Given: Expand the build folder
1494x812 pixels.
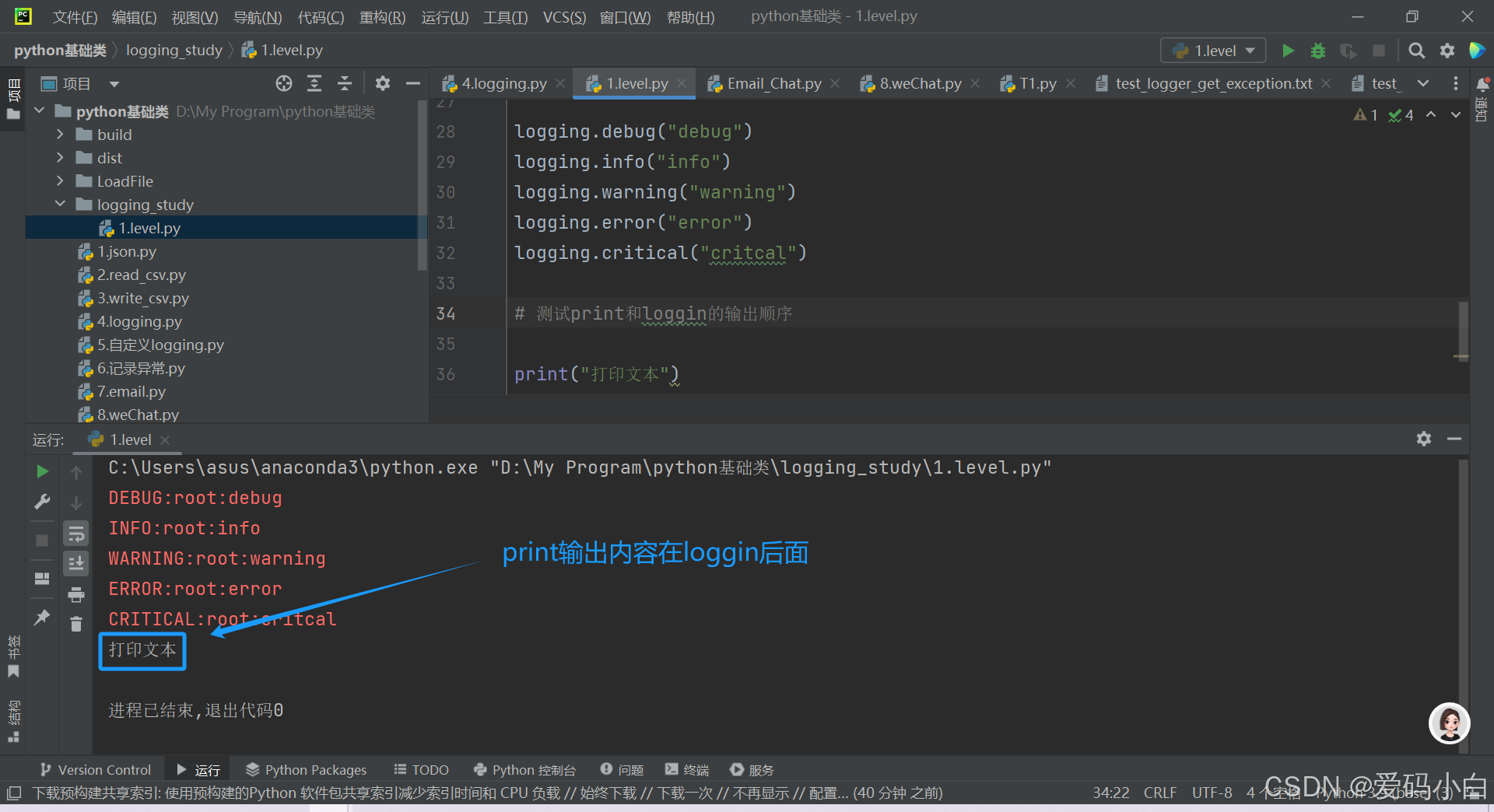Looking at the screenshot, I should [x=60, y=135].
